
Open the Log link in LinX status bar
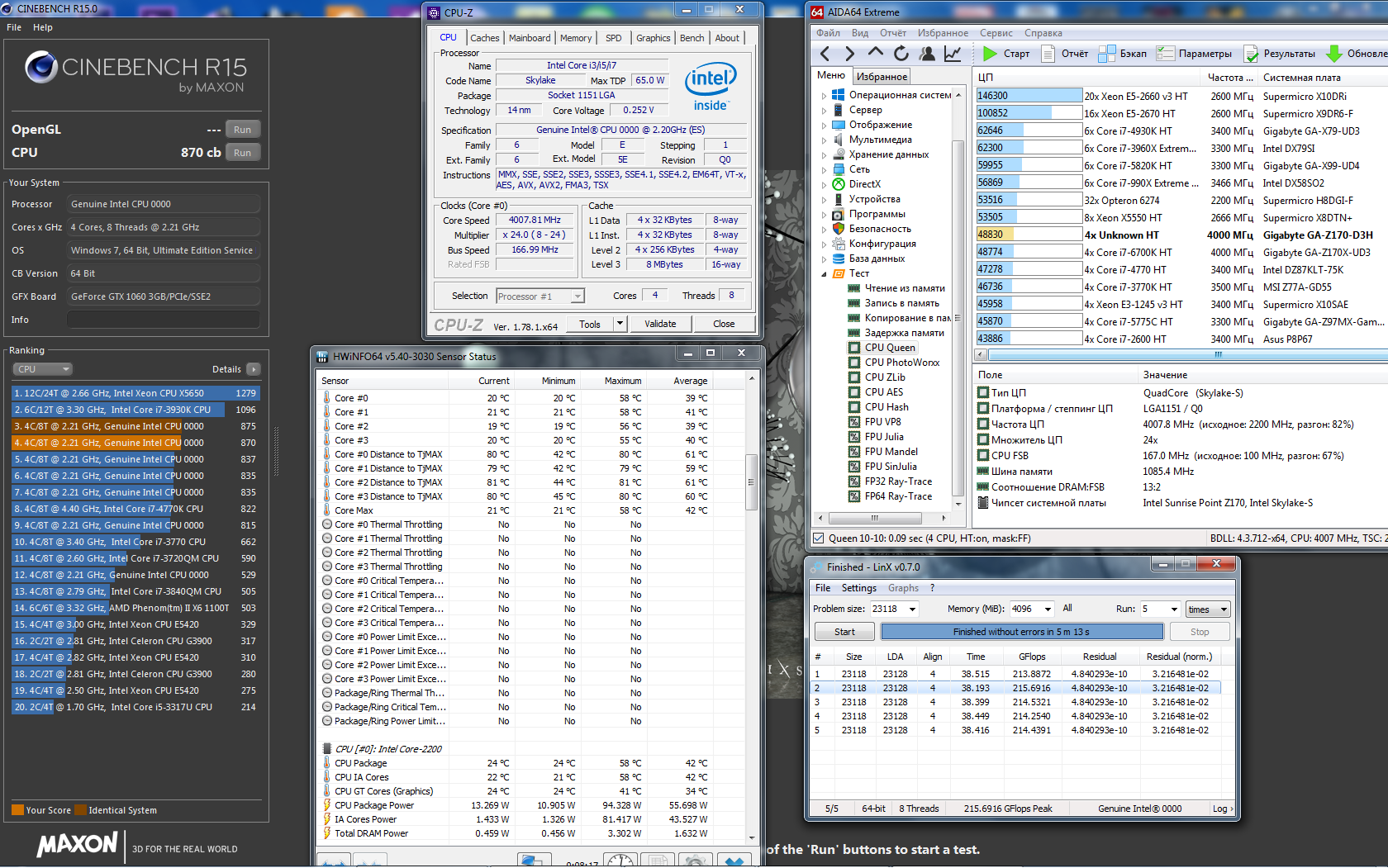point(1222,809)
